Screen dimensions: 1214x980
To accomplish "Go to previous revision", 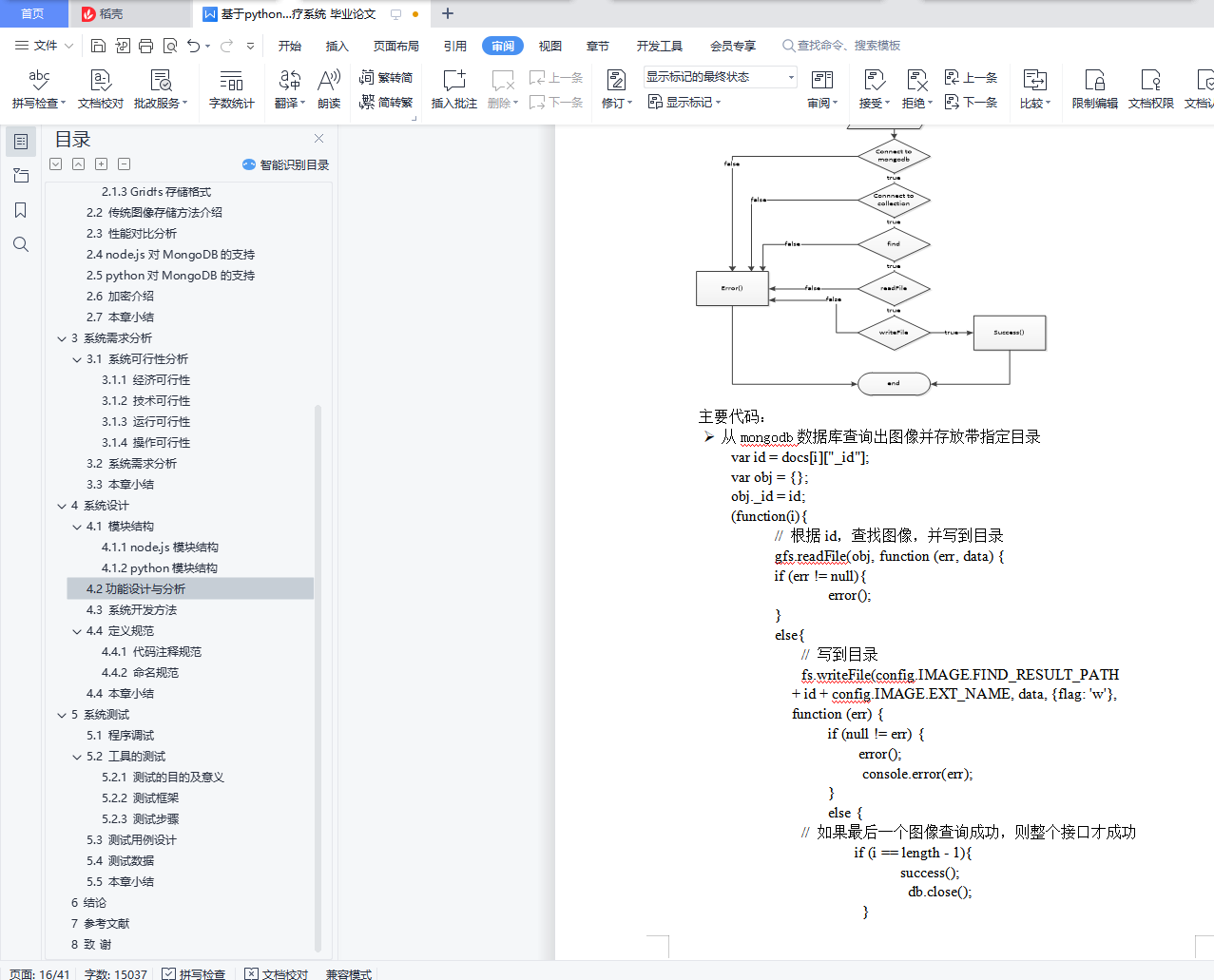I will click(971, 77).
